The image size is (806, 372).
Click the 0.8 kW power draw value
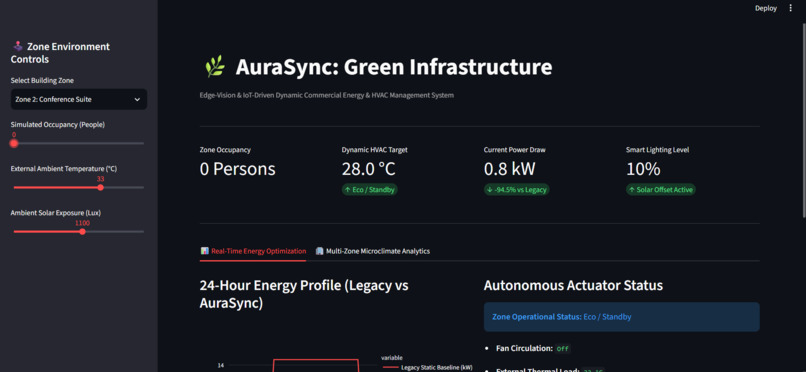click(509, 169)
